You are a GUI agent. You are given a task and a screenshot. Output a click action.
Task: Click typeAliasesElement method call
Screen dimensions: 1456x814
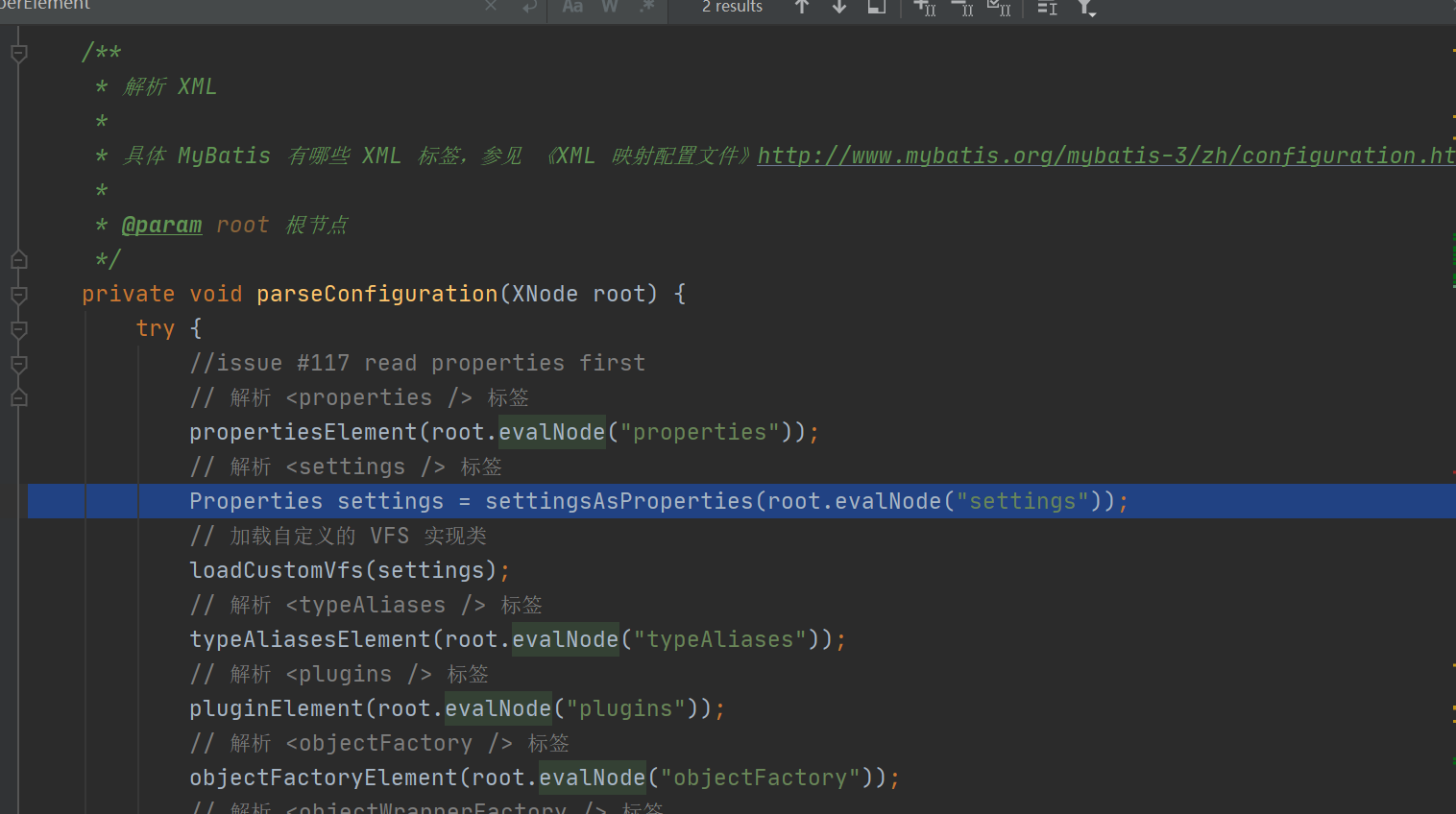coord(309,639)
